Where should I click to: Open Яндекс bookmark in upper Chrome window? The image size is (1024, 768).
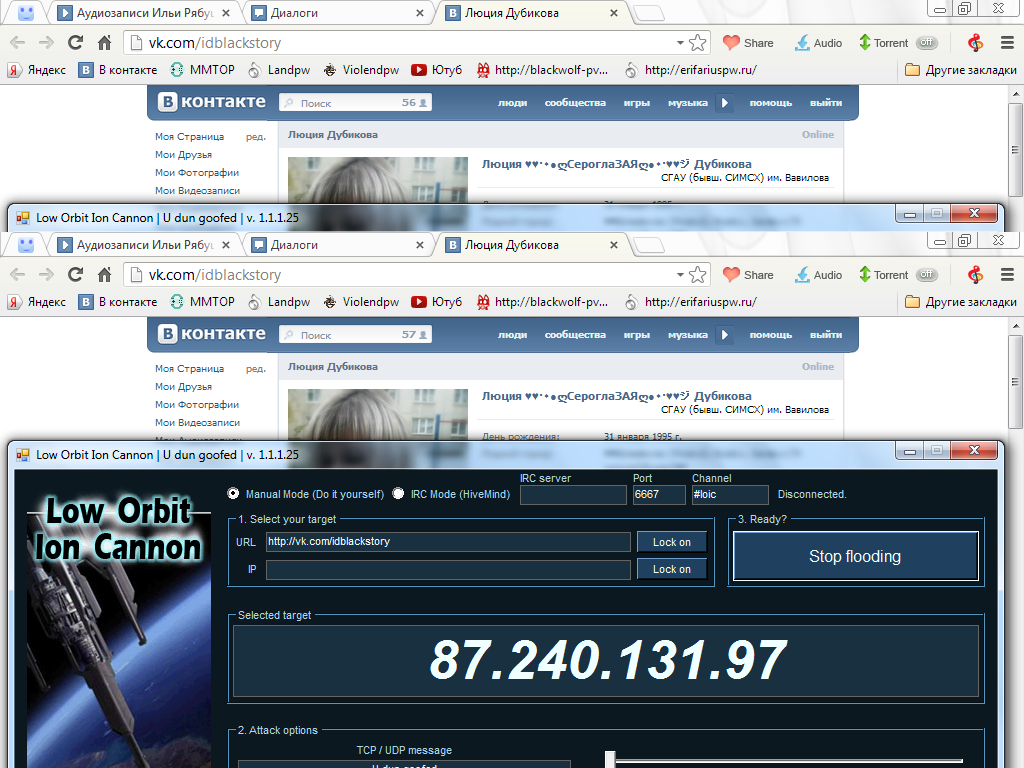[37, 70]
